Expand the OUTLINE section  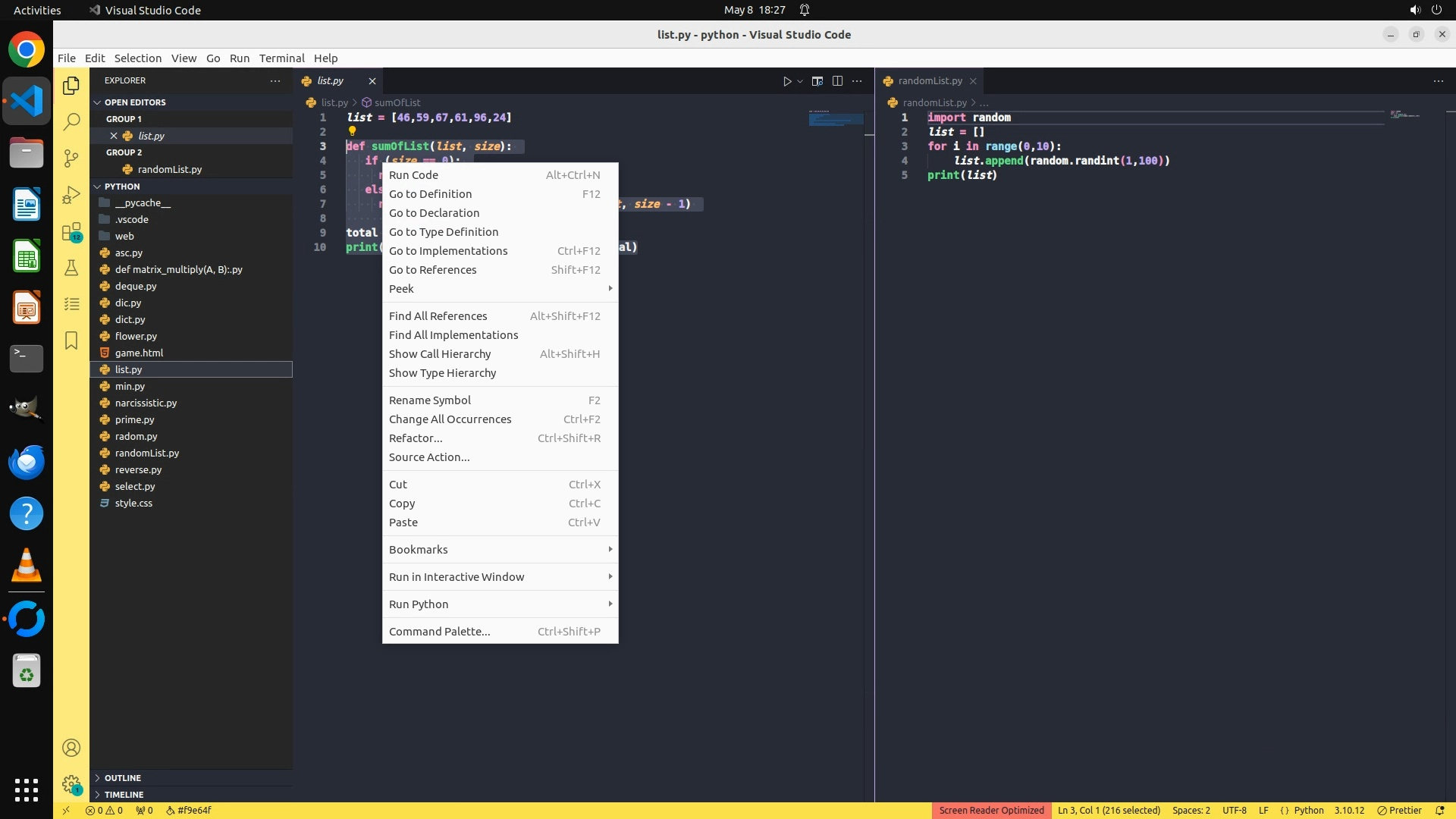[x=123, y=778]
